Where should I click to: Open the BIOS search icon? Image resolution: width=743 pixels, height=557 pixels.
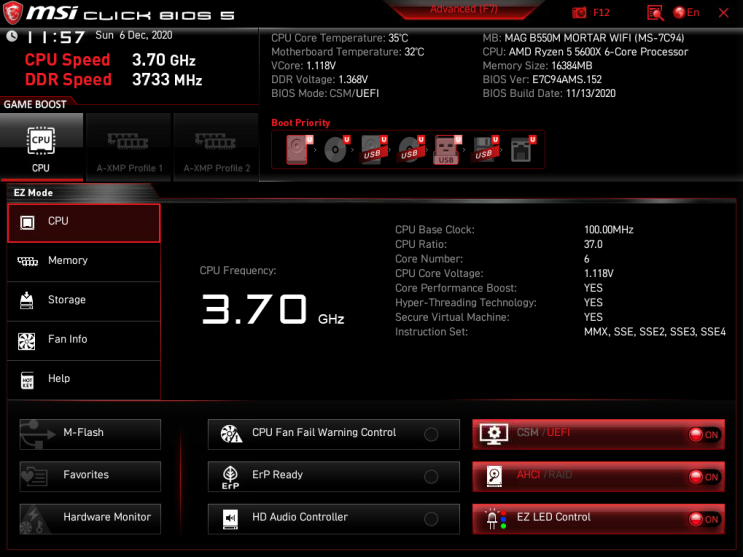coord(655,13)
